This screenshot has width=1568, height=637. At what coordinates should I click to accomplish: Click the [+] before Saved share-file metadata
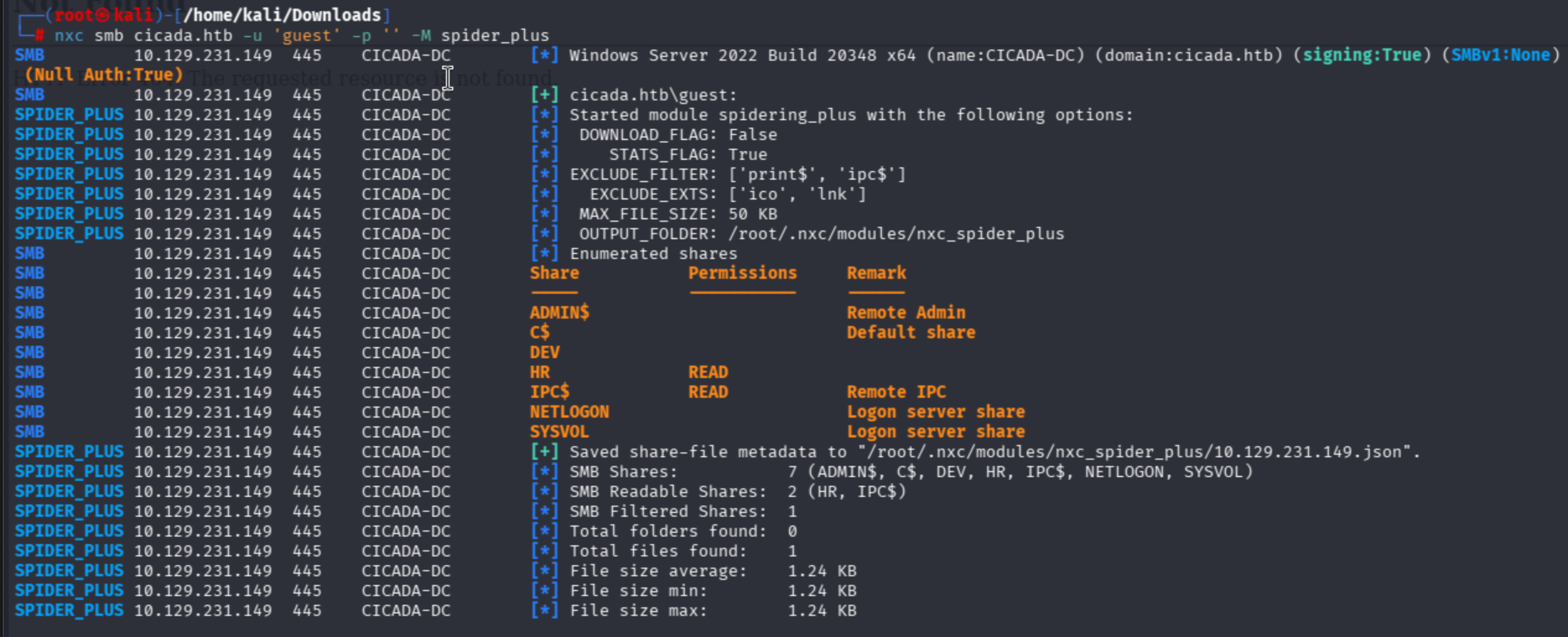point(544,452)
